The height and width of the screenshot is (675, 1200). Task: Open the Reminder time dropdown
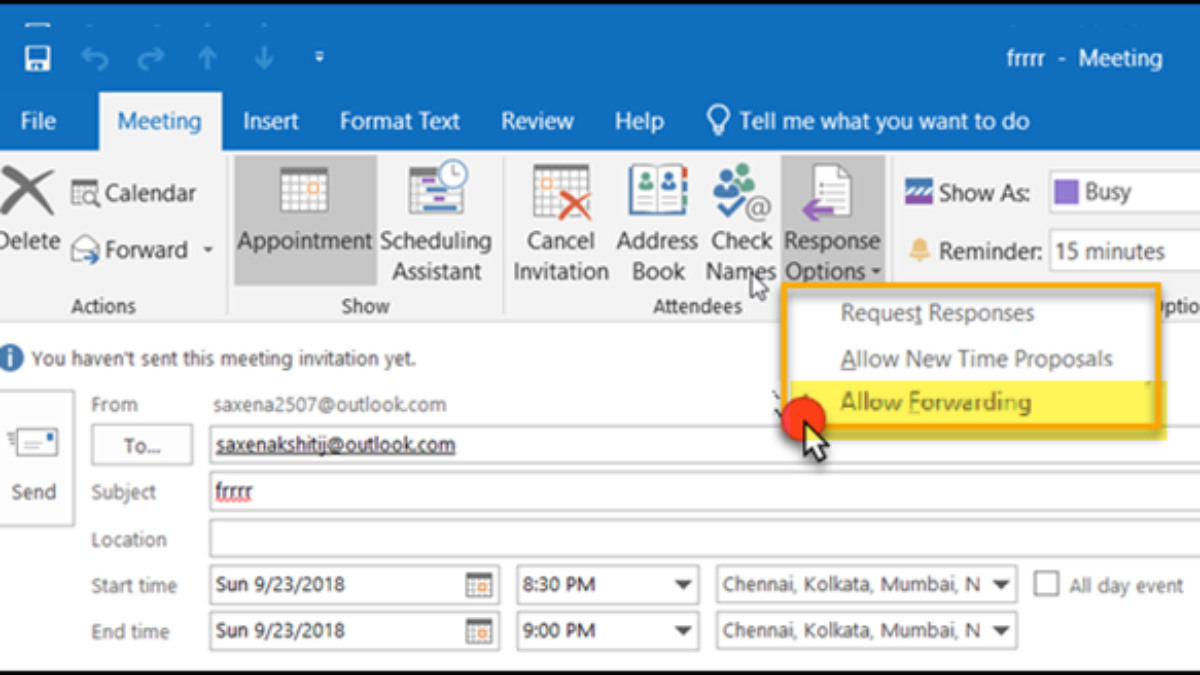(x=1125, y=250)
